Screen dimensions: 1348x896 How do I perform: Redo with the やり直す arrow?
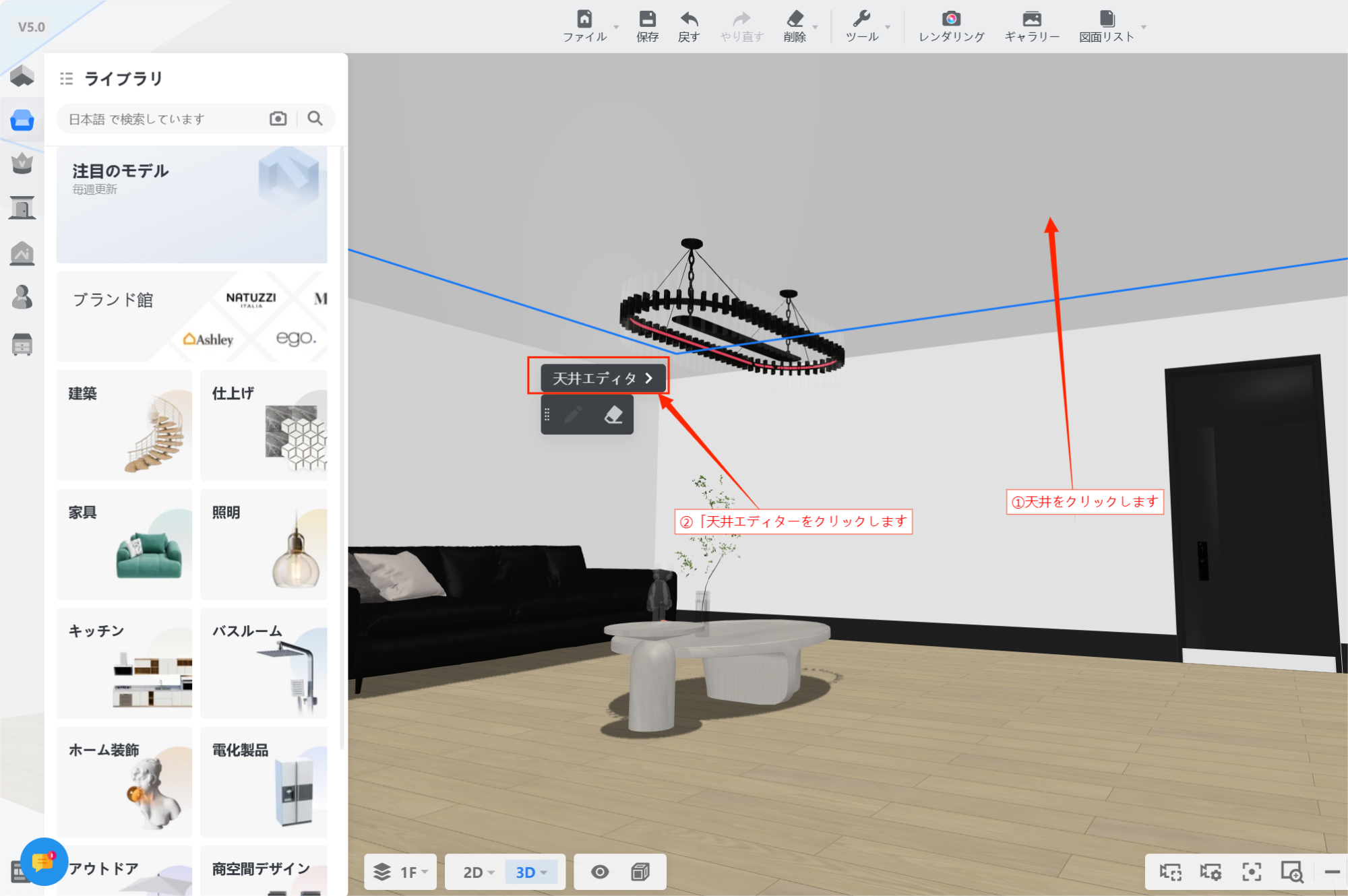tap(741, 26)
